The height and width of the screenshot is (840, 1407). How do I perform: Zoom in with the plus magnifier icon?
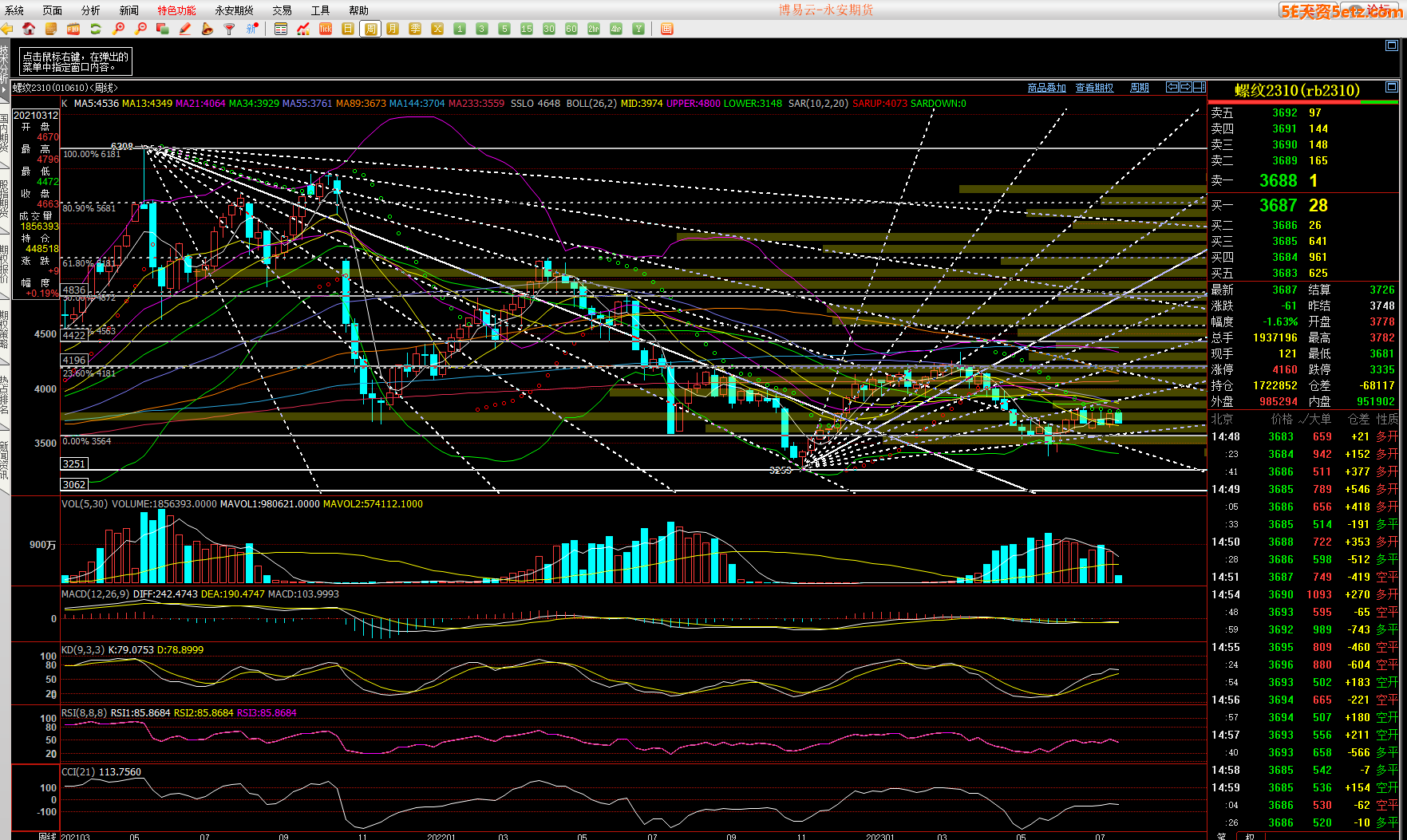[118, 29]
